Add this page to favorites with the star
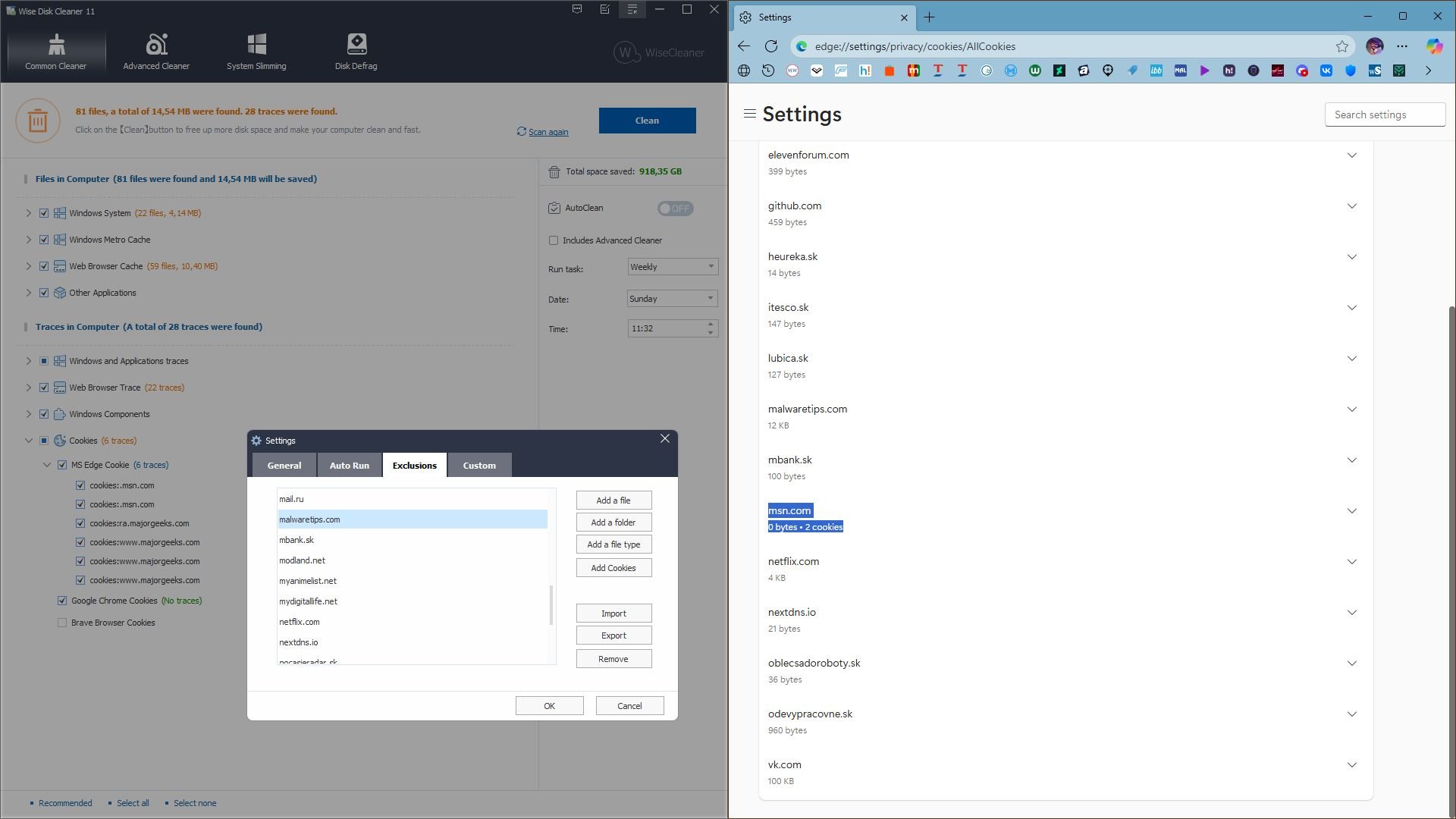Image resolution: width=1456 pixels, height=819 pixels. tap(1342, 46)
